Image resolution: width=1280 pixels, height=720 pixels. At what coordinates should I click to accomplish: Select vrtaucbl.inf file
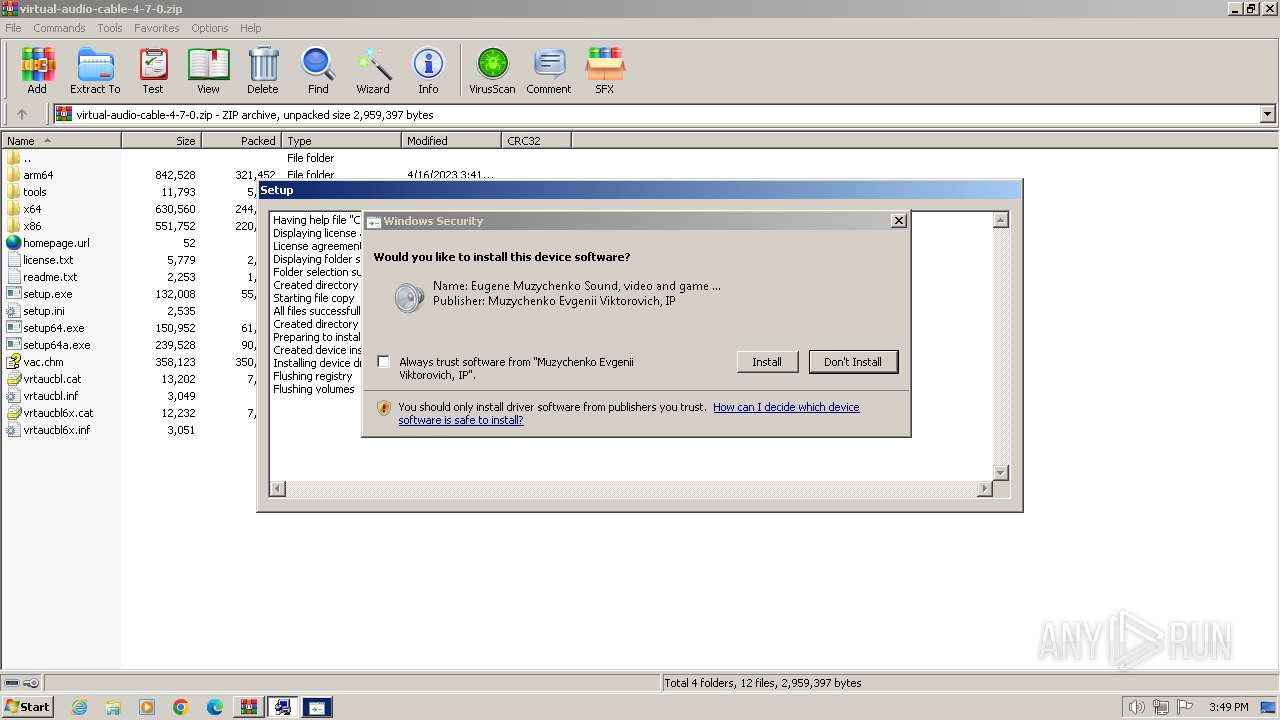50,396
